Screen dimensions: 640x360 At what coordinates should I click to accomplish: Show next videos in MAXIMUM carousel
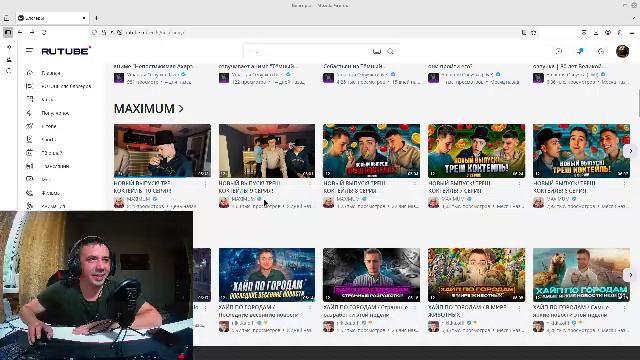[x=631, y=151]
